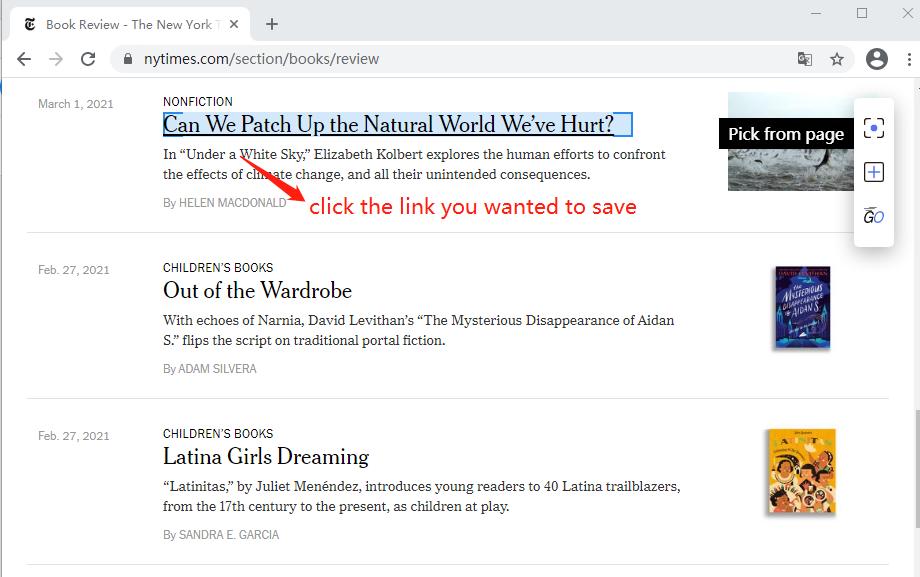The image size is (920, 577).
Task: Open 'Can We Patch Up the Natural World We've Hurt?' link
Action: tap(388, 124)
